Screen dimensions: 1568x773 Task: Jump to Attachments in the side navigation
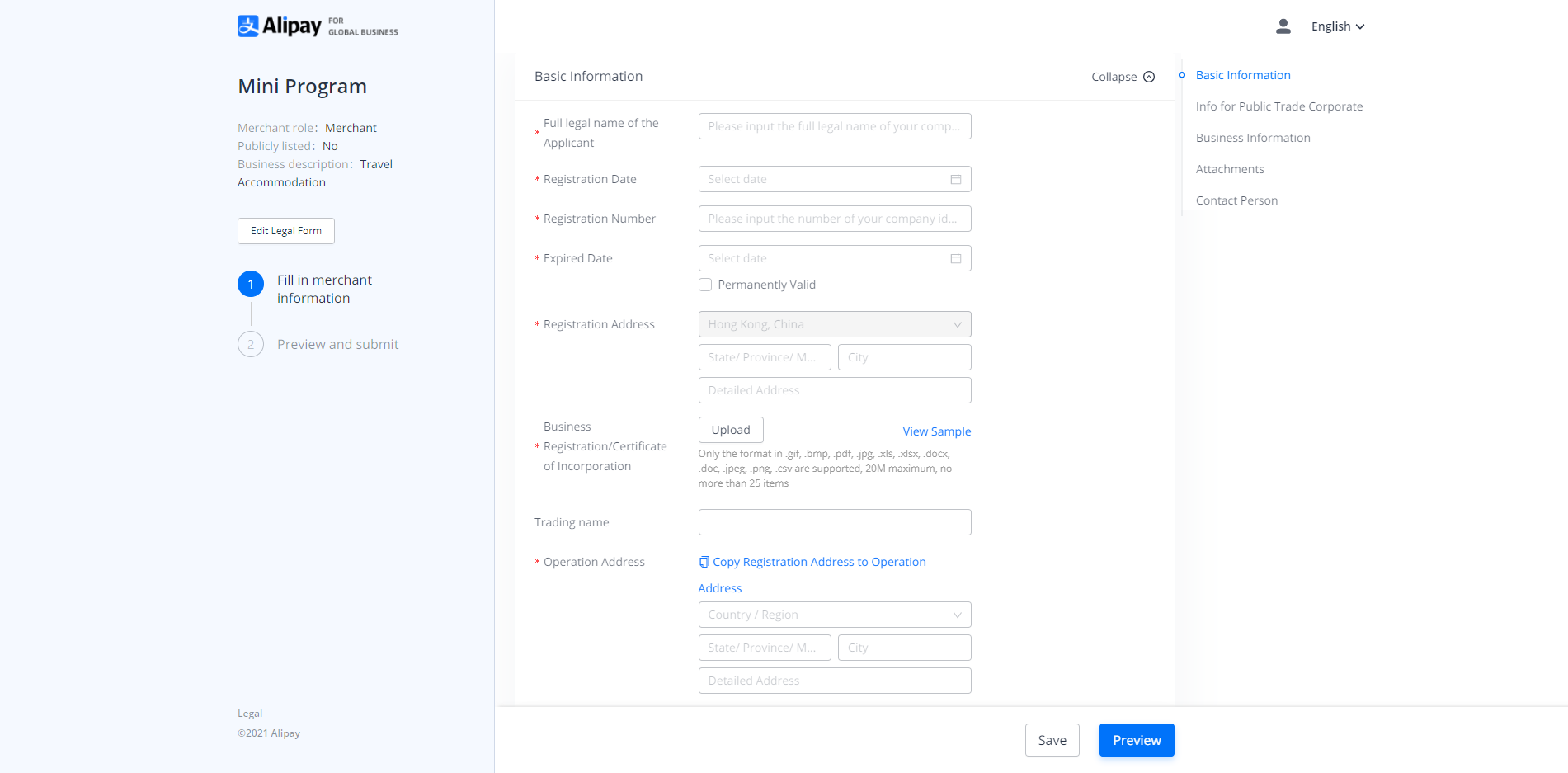pos(1229,169)
